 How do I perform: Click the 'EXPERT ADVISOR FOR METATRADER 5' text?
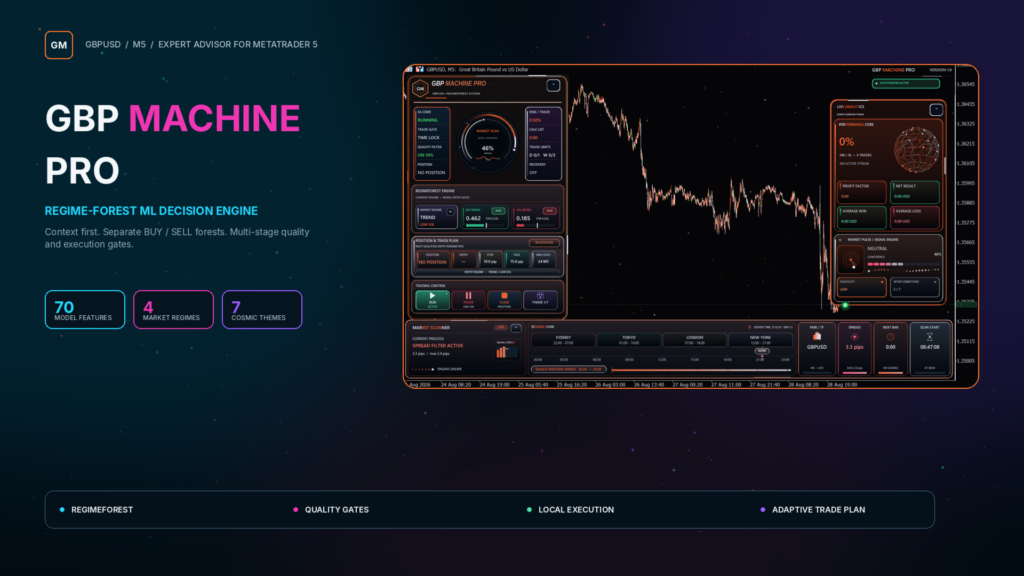(238, 44)
